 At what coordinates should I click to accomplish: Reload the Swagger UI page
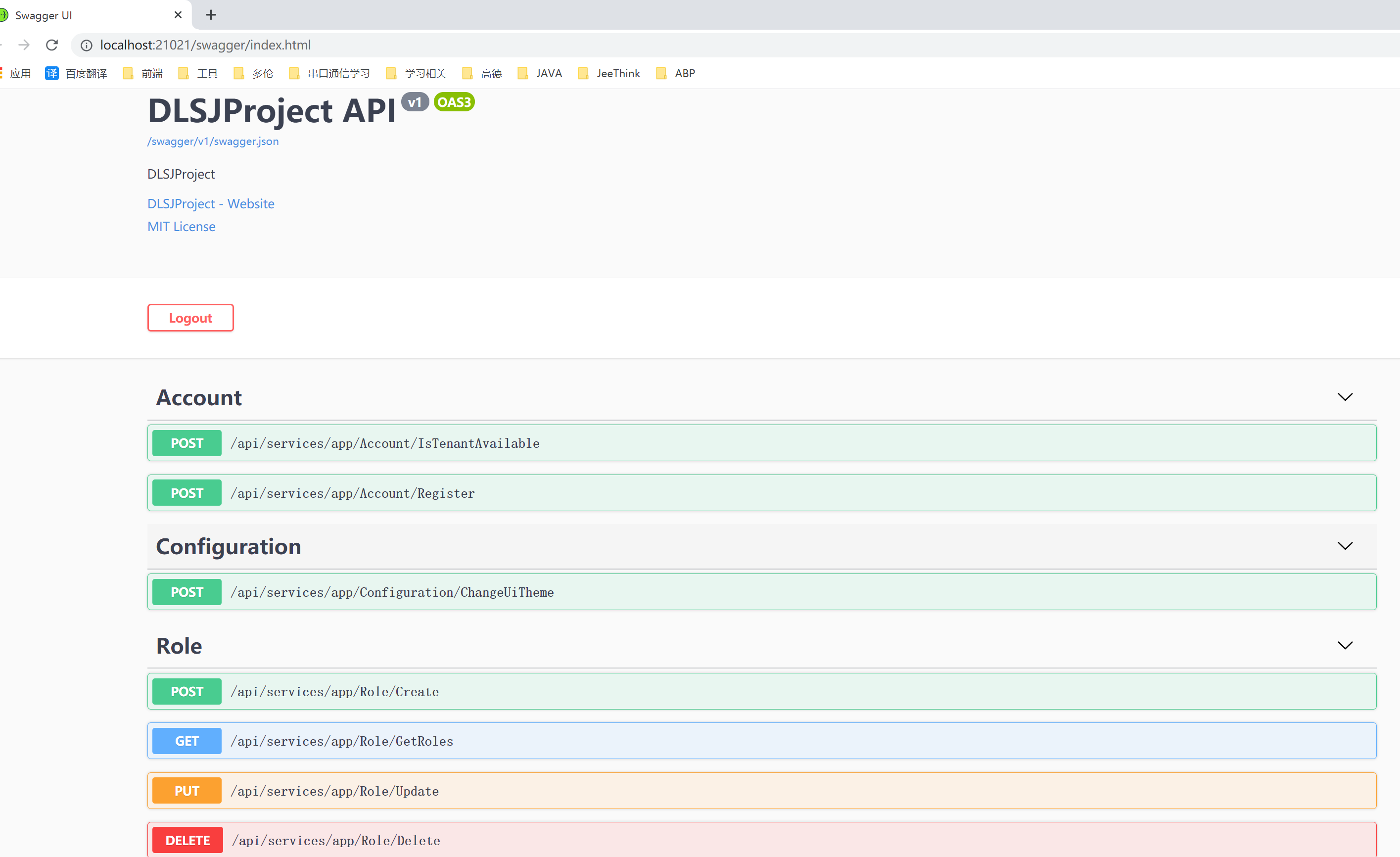pos(52,45)
